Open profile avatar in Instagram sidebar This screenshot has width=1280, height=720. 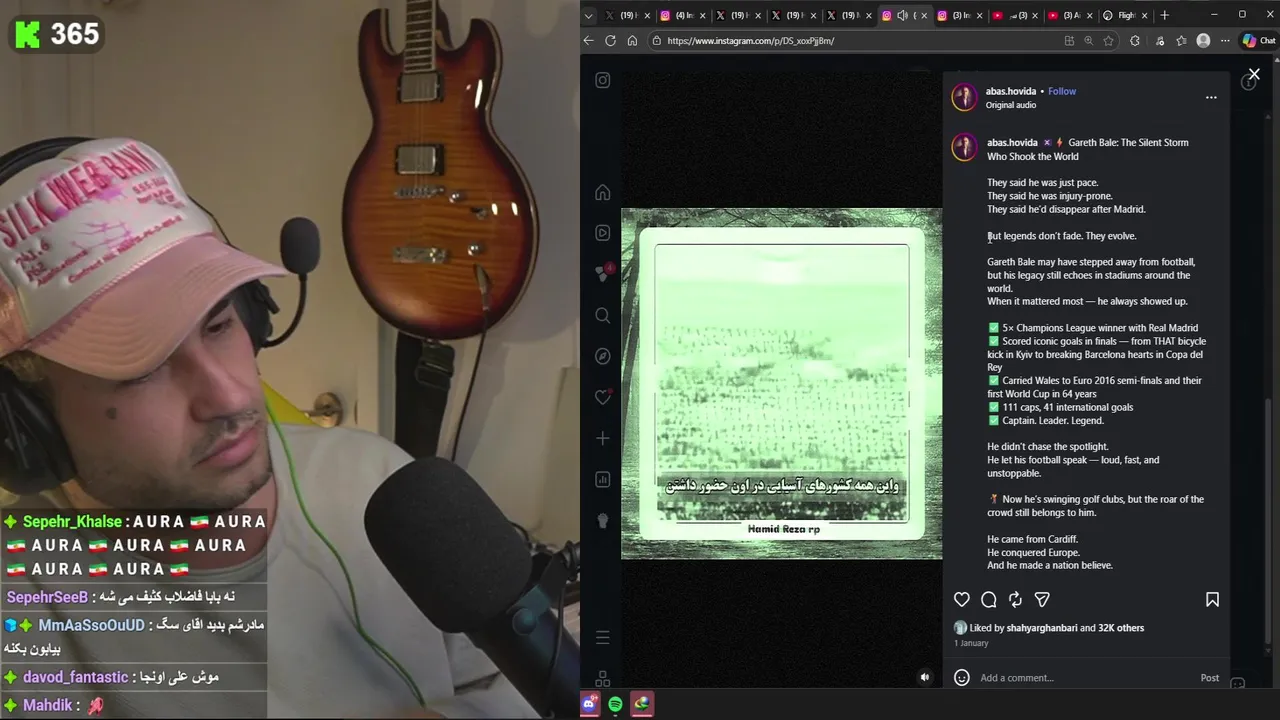click(603, 520)
